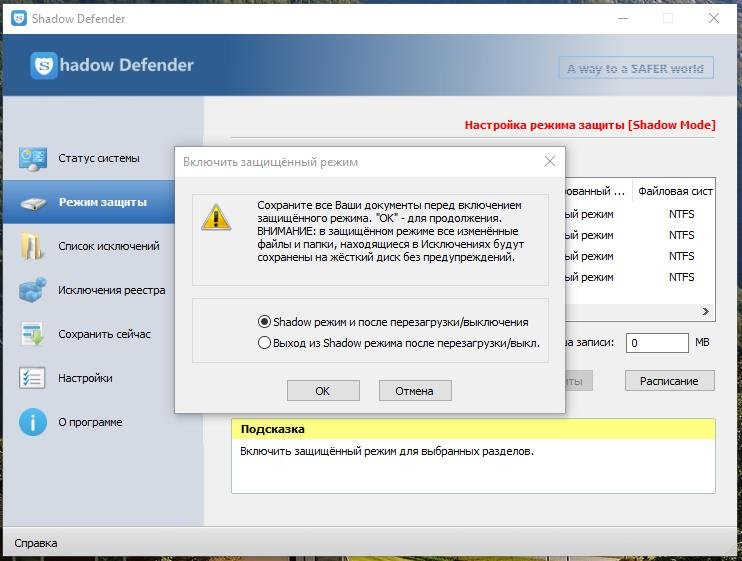Click the write cache MB input field
Viewport: 742px width, 561px height.
[x=657, y=343]
